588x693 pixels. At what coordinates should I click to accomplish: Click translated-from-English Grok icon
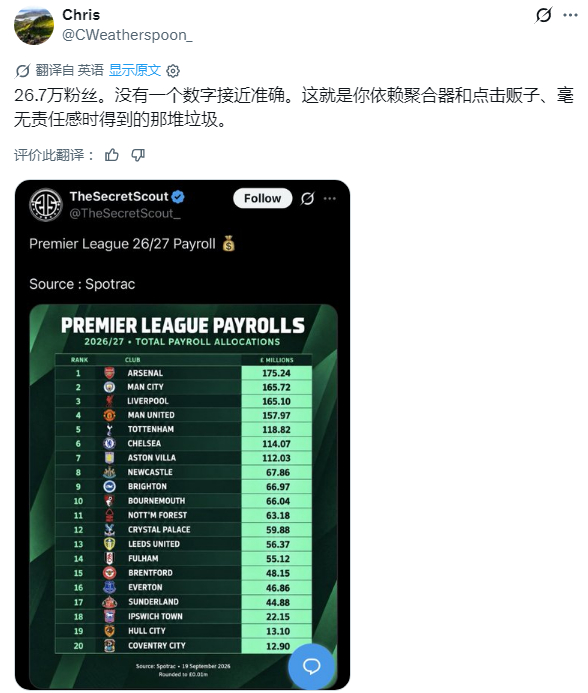coord(22,71)
